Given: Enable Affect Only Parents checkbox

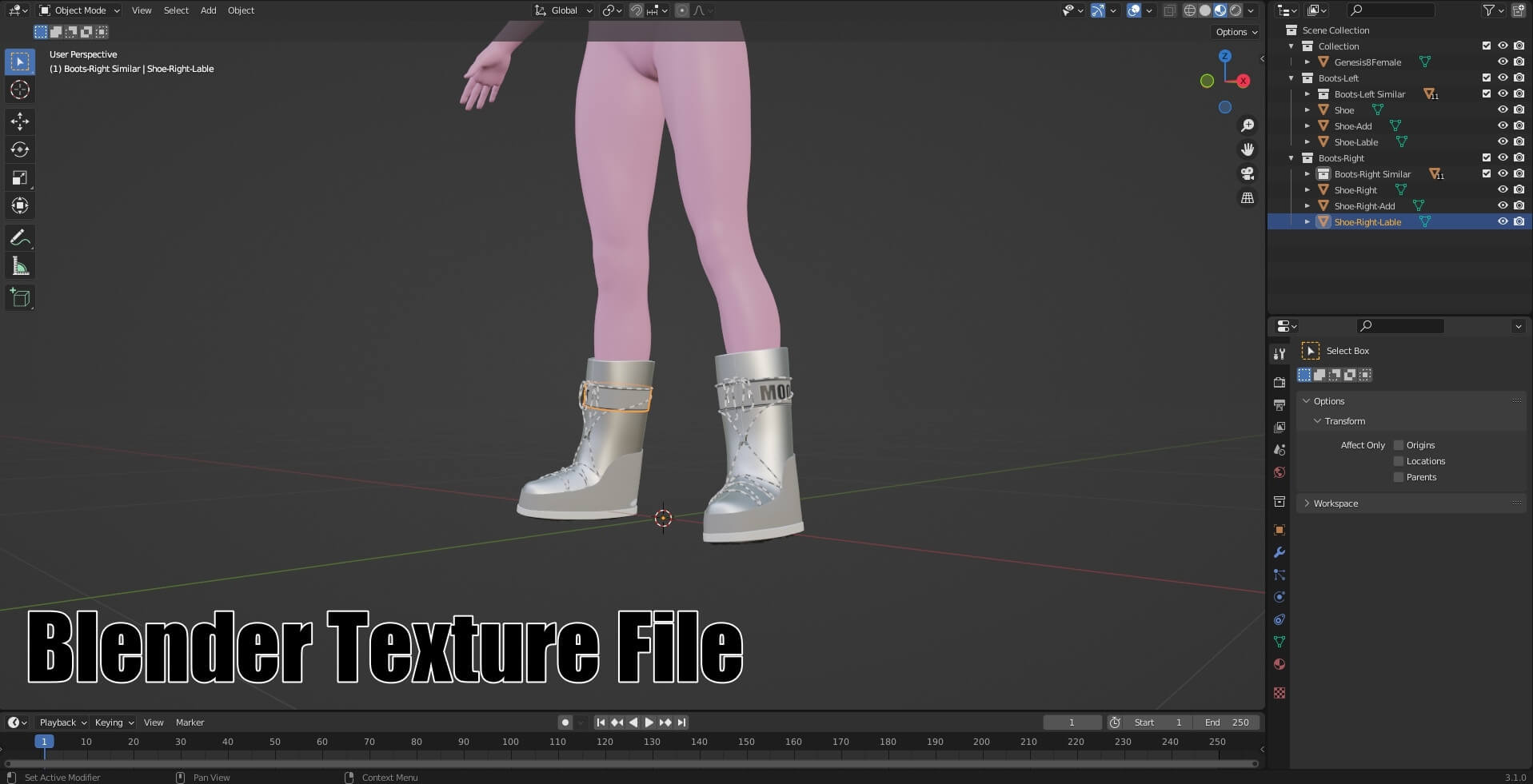Looking at the screenshot, I should [x=1399, y=477].
